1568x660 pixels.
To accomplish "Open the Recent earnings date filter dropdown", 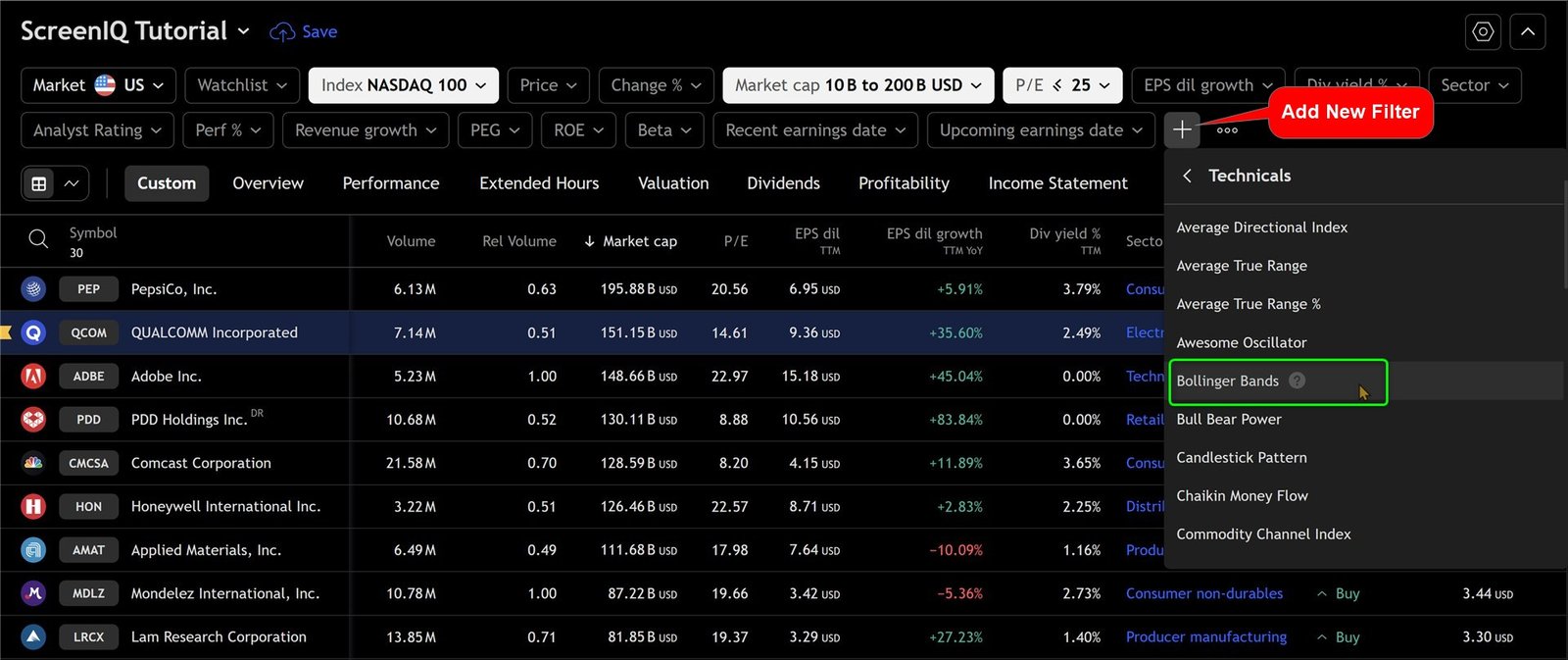I will pos(815,130).
